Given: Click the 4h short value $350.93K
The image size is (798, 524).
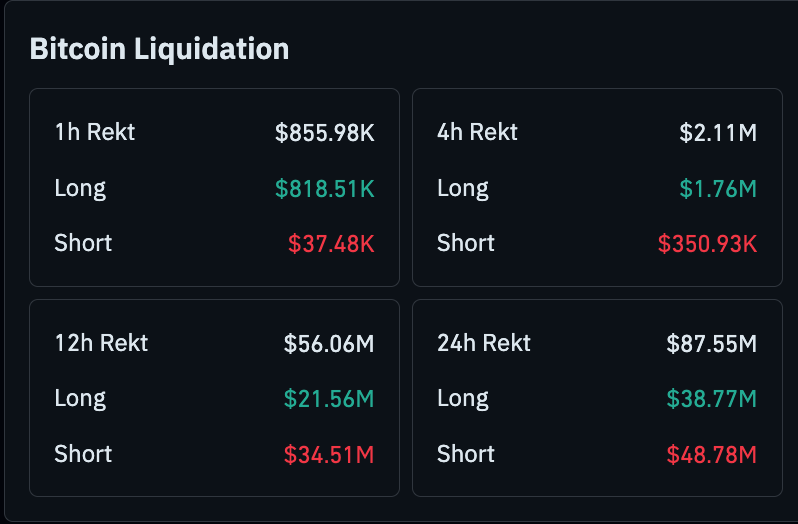Looking at the screenshot, I should 707,243.
